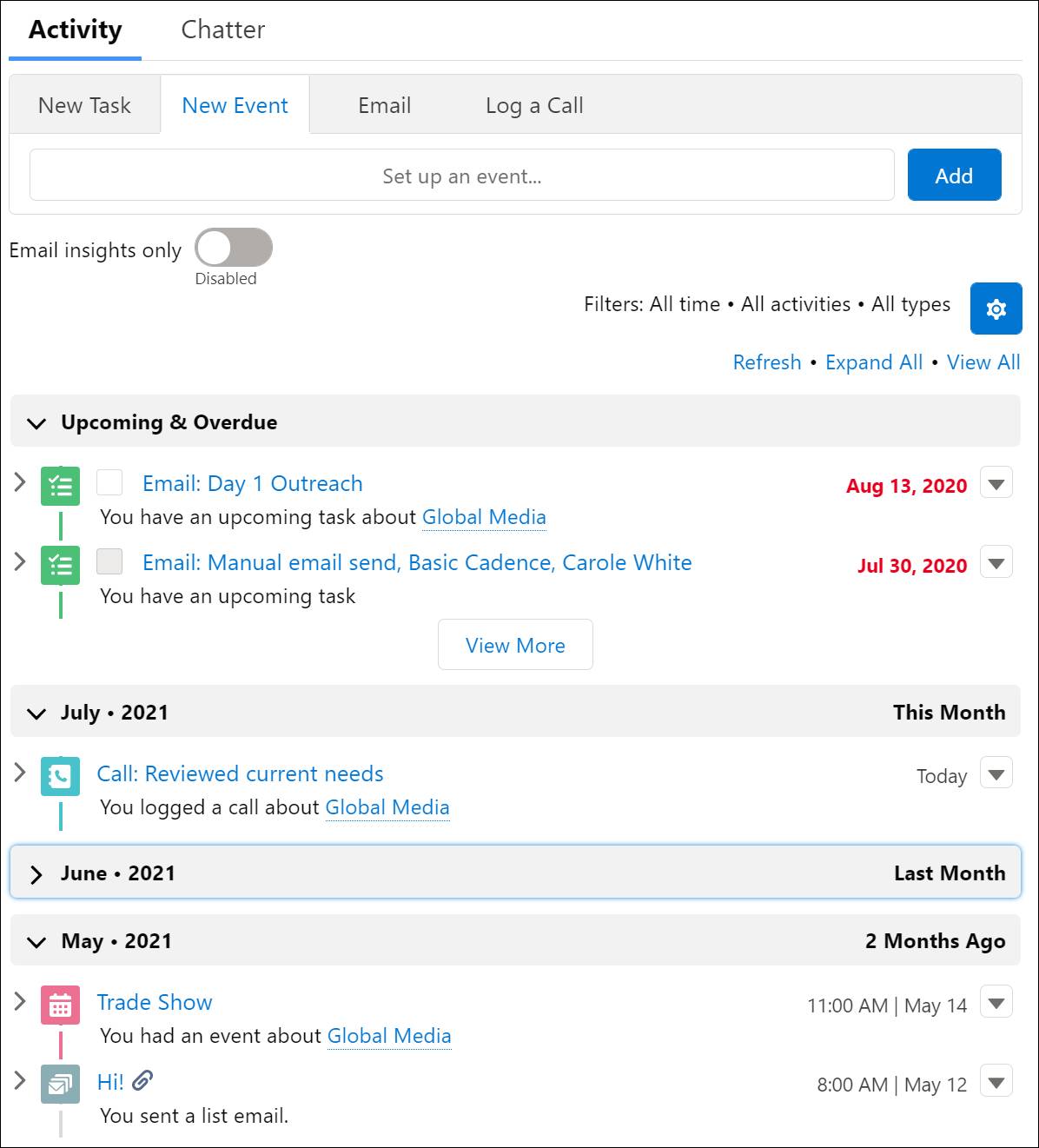Disable the Email insights only toggle
Screen dimensions: 1039x1148
pyautogui.click(x=232, y=247)
